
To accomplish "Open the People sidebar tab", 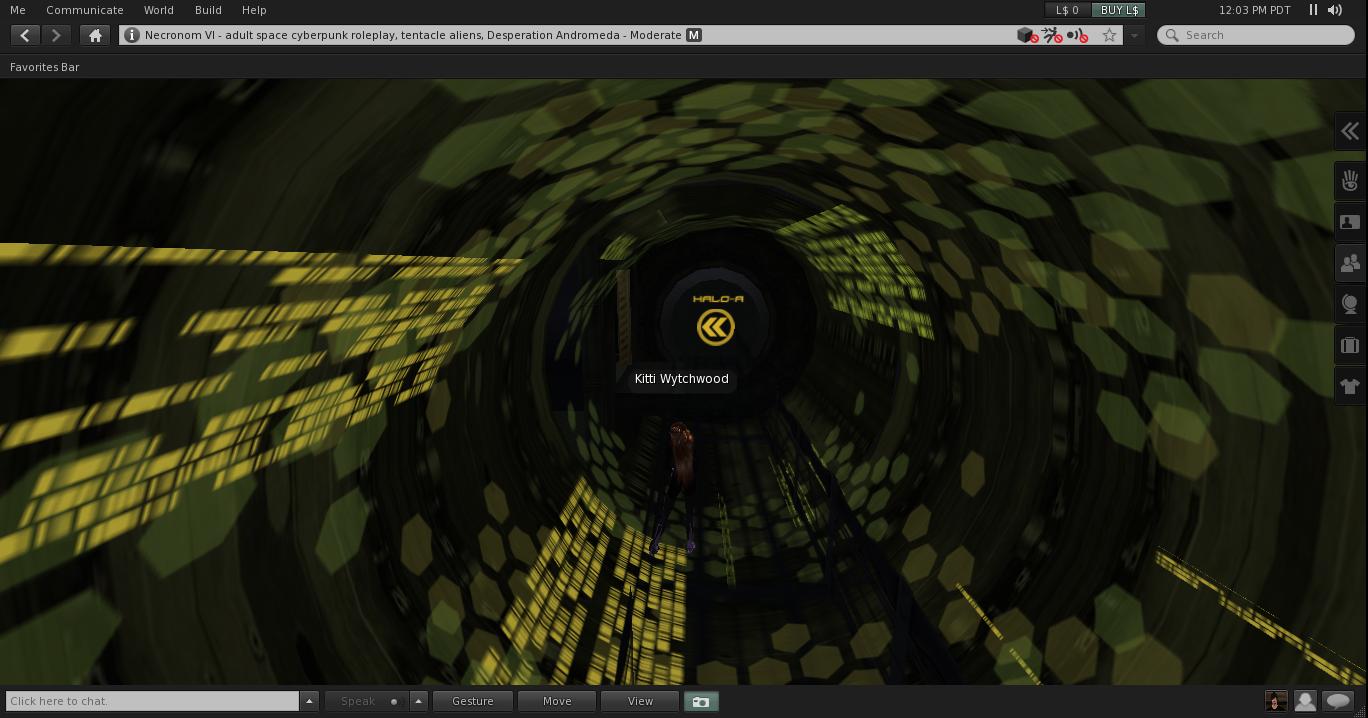I will coord(1350,263).
